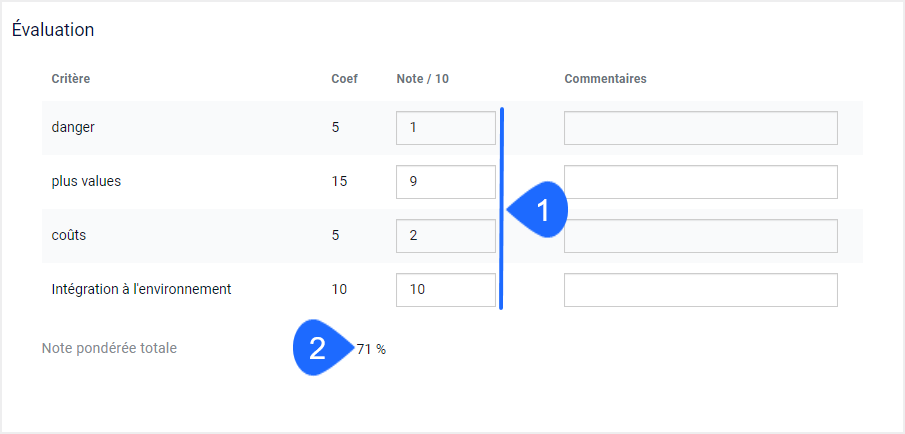This screenshot has height=434, width=905.
Task: Click the note field for danger
Action: [x=446, y=128]
